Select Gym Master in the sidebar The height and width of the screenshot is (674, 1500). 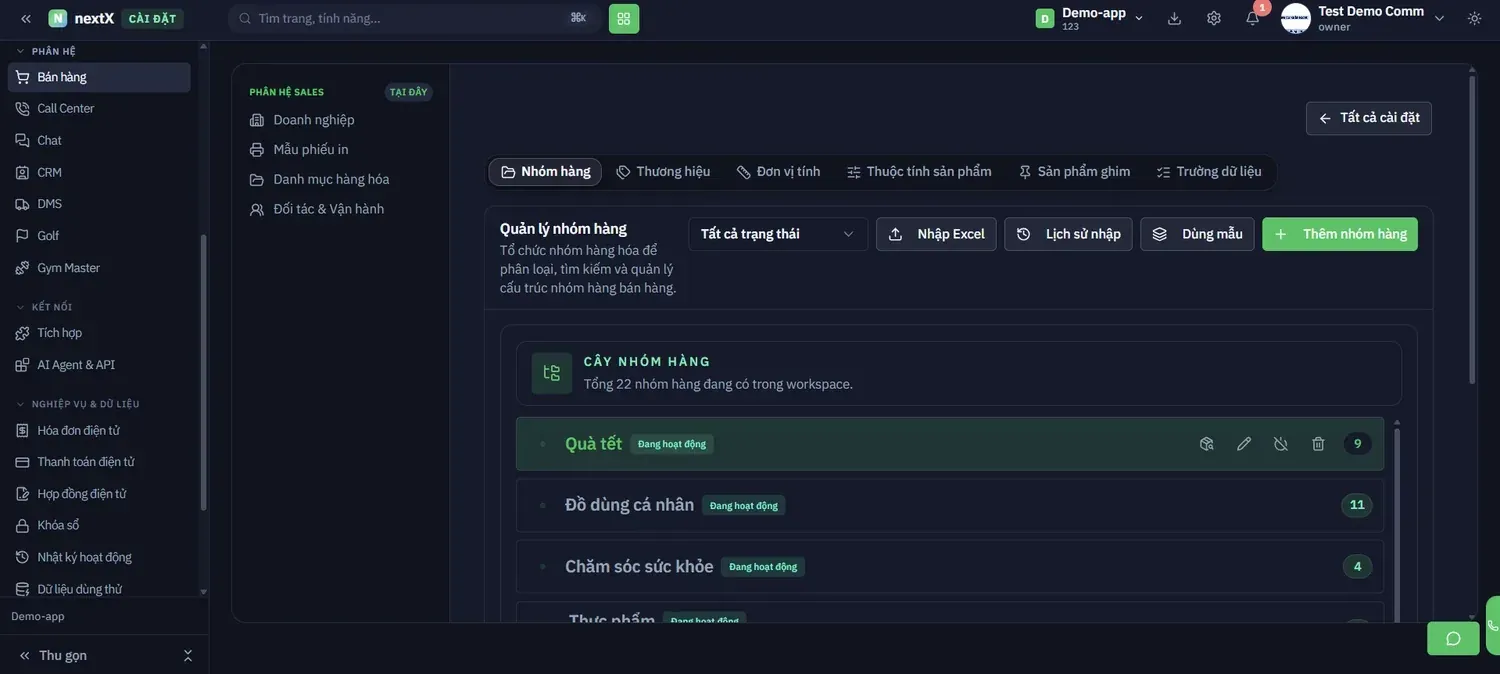(x=99, y=268)
